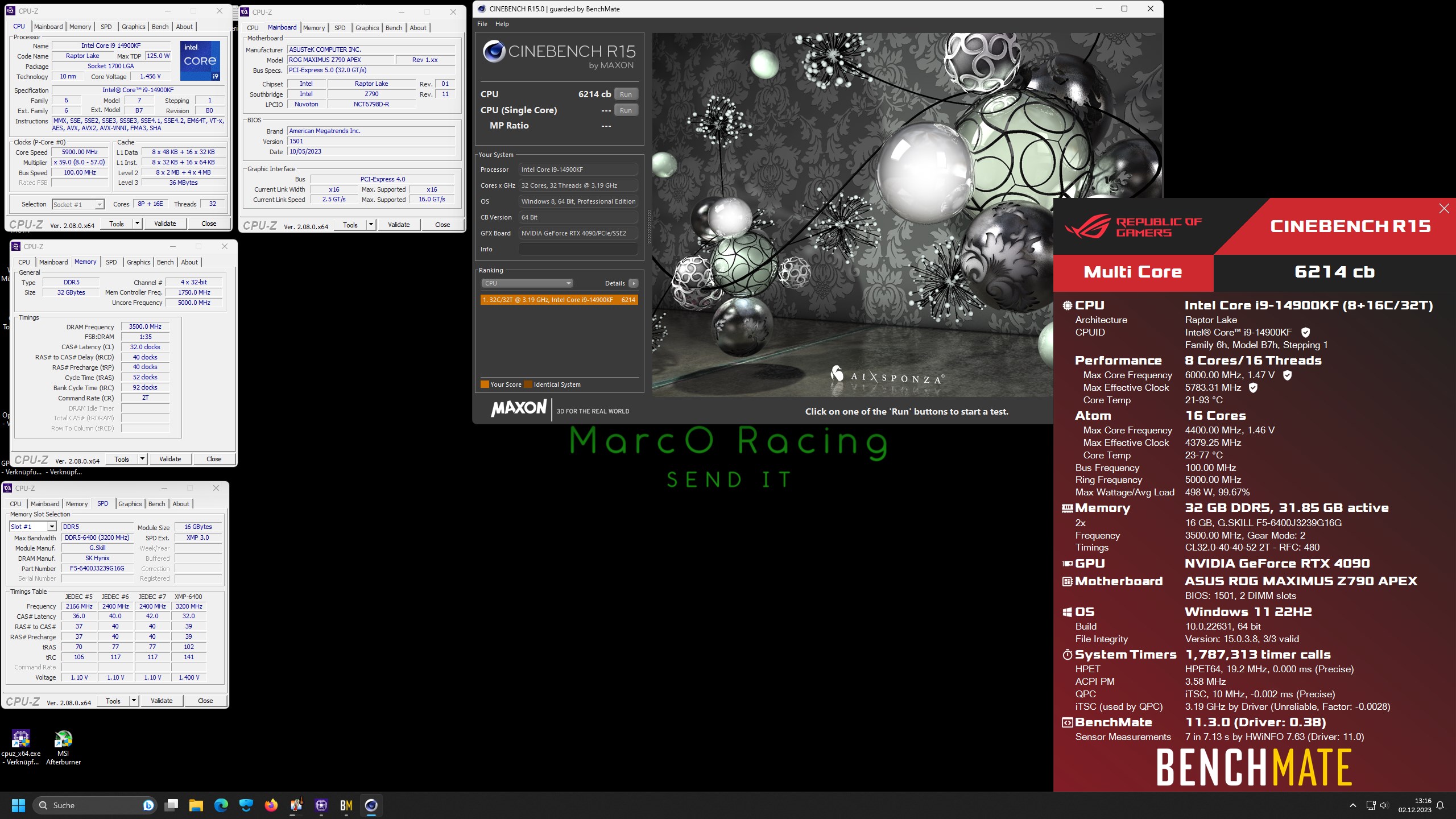Select CPU tab in the SPD CPU-Z window
The height and width of the screenshot is (819, 1456).
(x=16, y=504)
